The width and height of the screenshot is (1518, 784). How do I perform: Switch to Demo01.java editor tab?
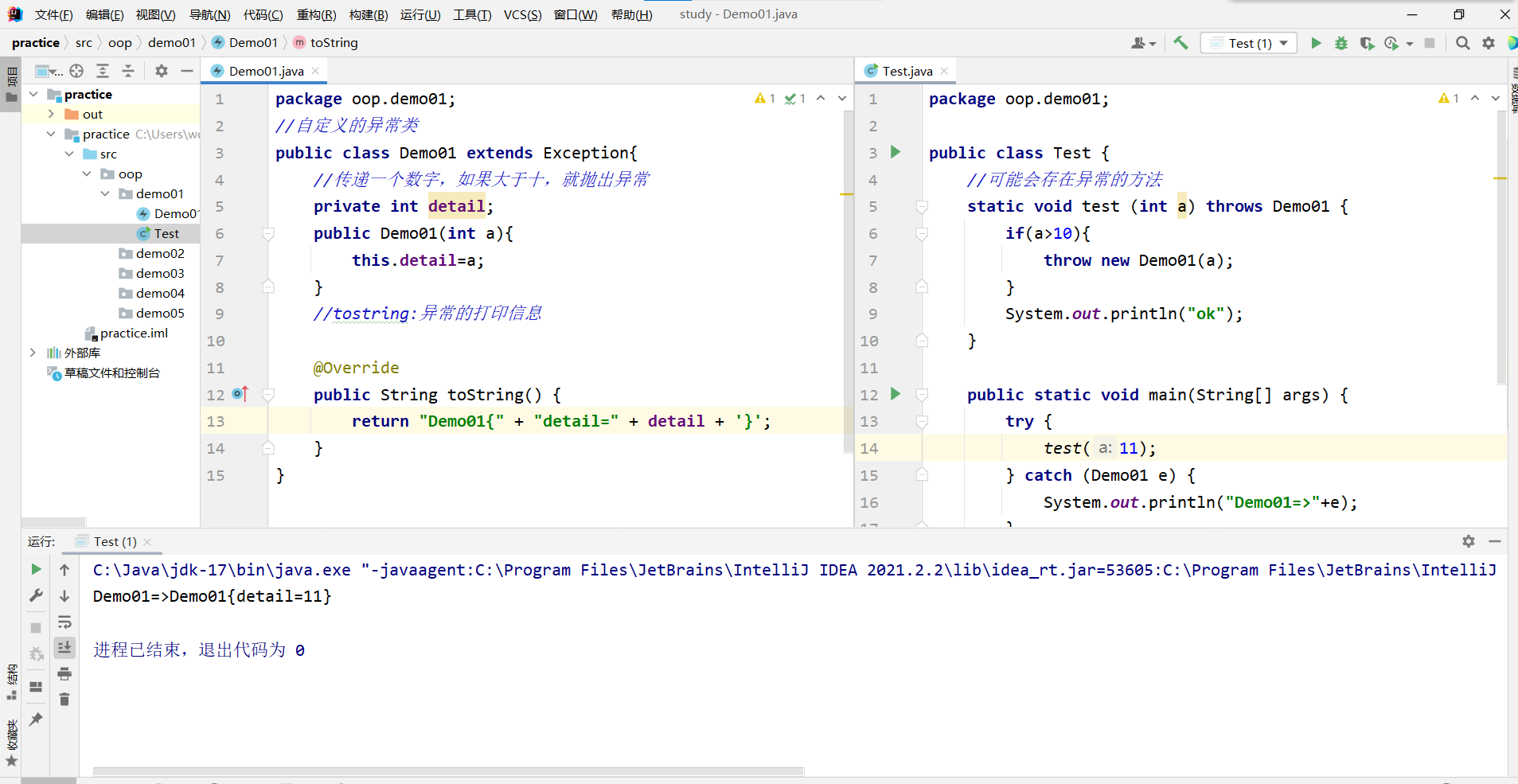pyautogui.click(x=266, y=71)
